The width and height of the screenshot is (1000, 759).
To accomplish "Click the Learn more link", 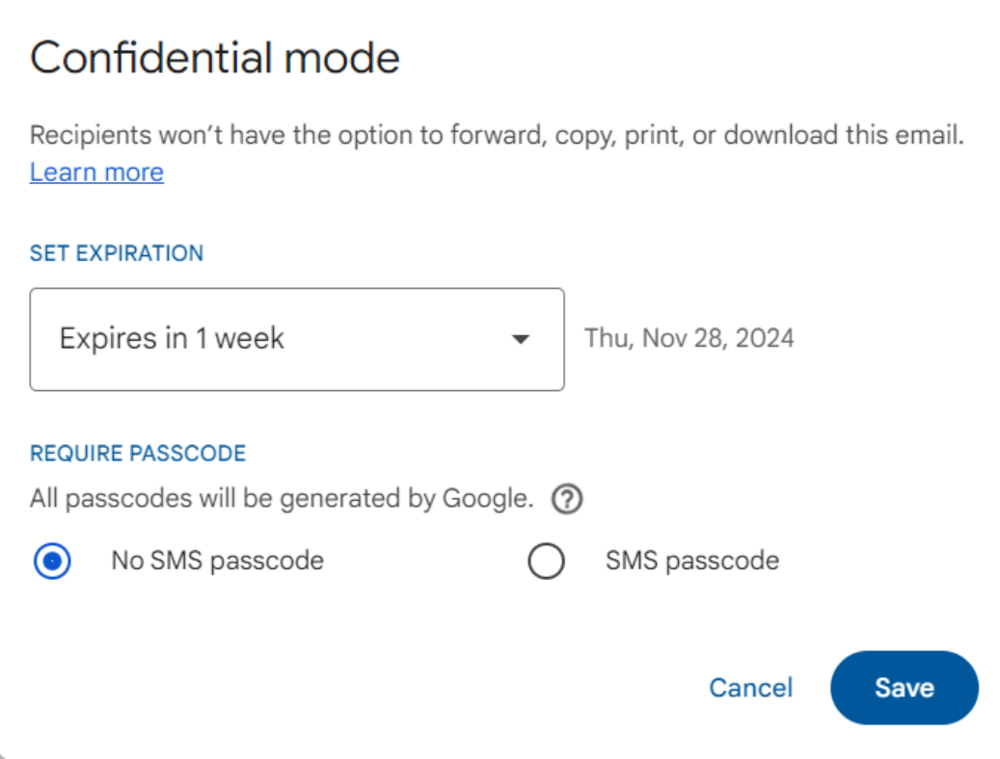I will pos(96,172).
